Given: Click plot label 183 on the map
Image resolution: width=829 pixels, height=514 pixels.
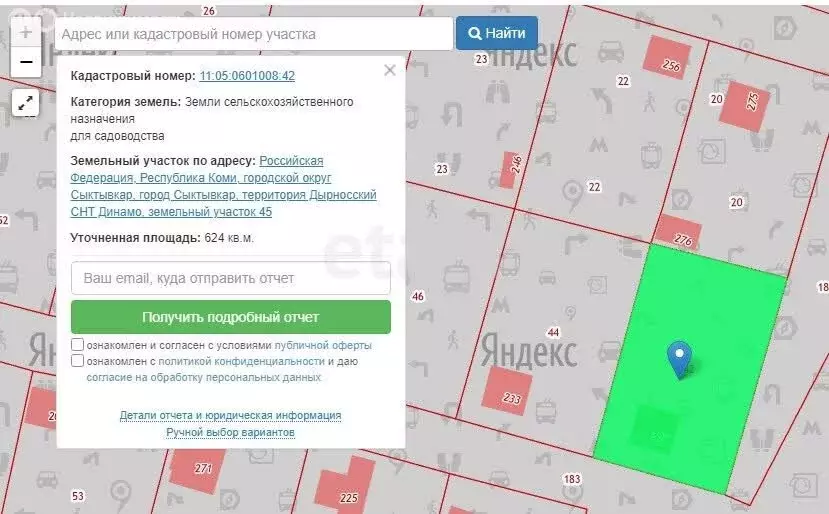Looking at the screenshot, I should pyautogui.click(x=572, y=479).
